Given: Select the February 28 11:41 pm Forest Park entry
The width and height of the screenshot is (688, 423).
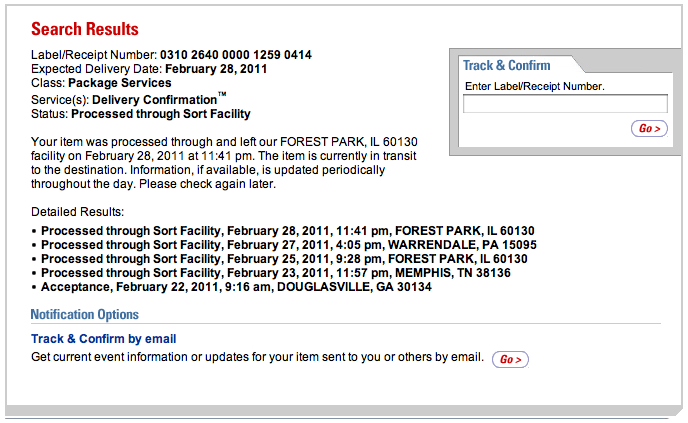Looking at the screenshot, I should tap(287, 231).
